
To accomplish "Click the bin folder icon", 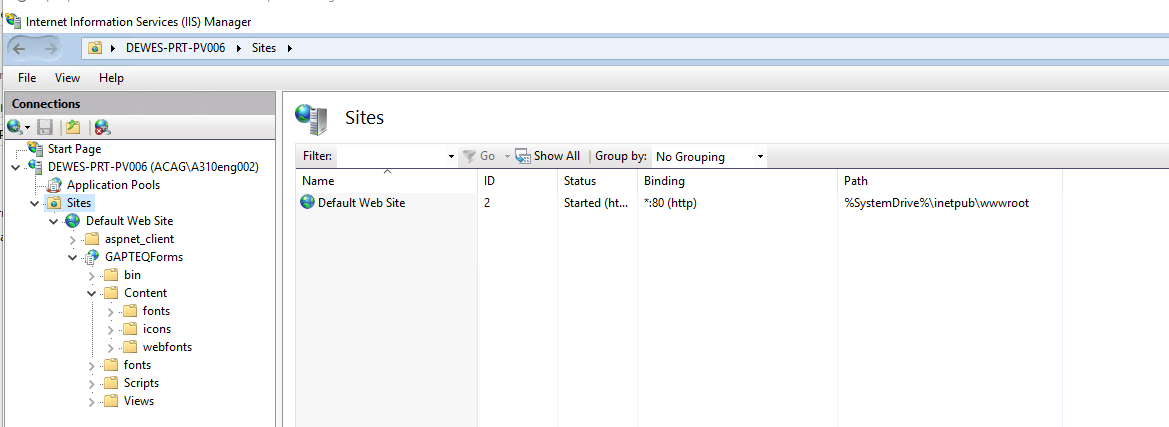I will (110, 275).
